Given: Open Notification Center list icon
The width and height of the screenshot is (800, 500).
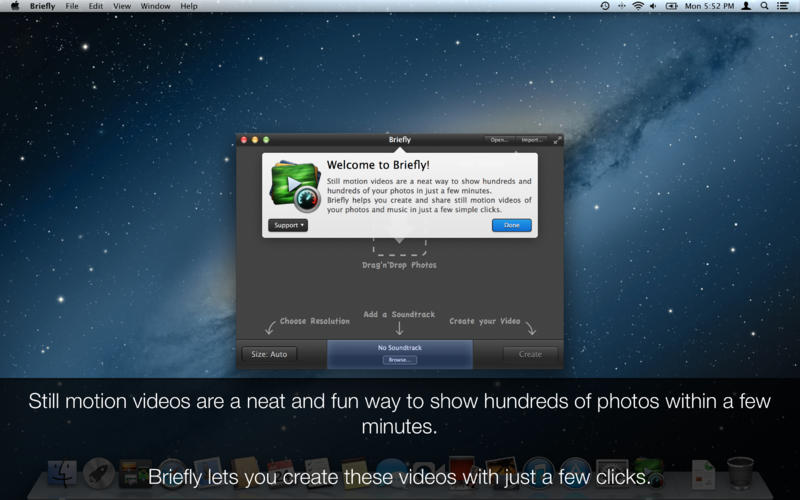Looking at the screenshot, I should pos(783,6).
